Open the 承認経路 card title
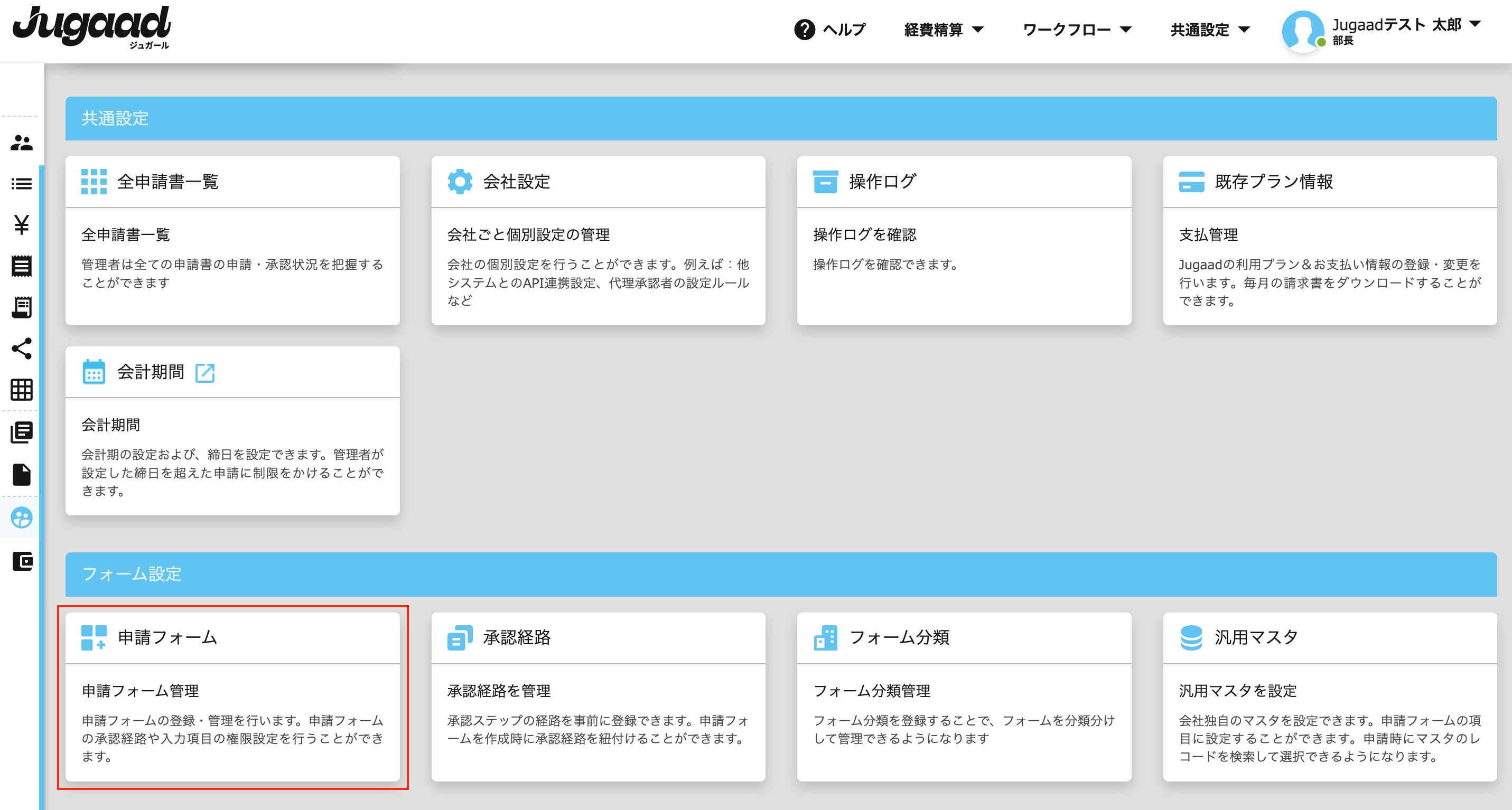1512x810 pixels. tap(517, 637)
